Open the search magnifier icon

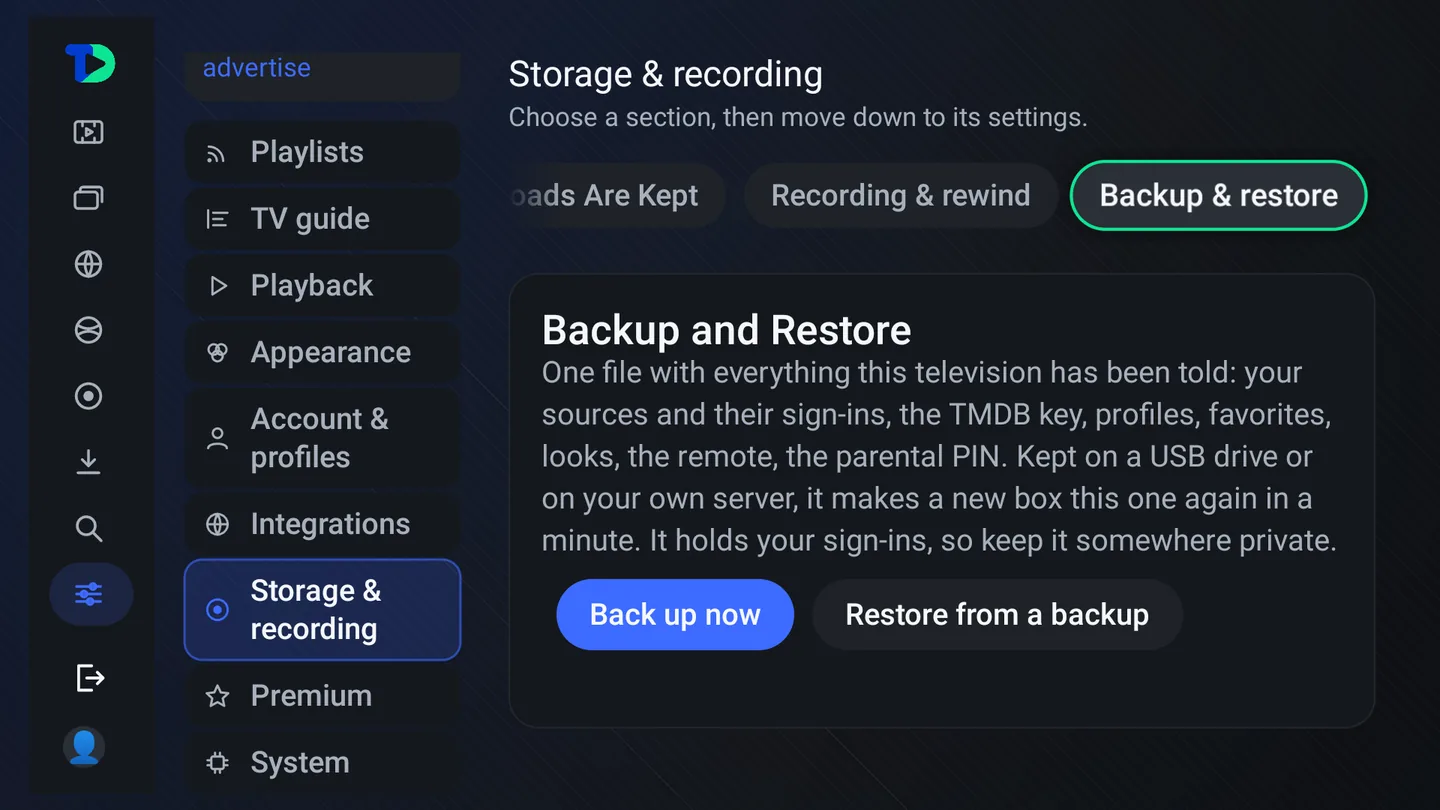pos(89,528)
